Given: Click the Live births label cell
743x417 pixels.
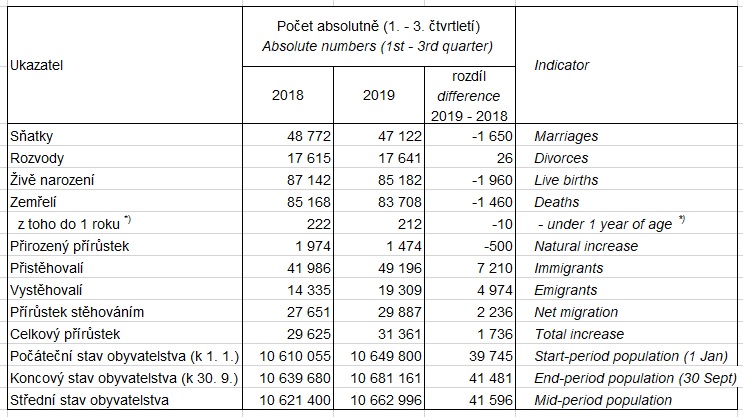Looking at the screenshot, I should click(x=626, y=180).
